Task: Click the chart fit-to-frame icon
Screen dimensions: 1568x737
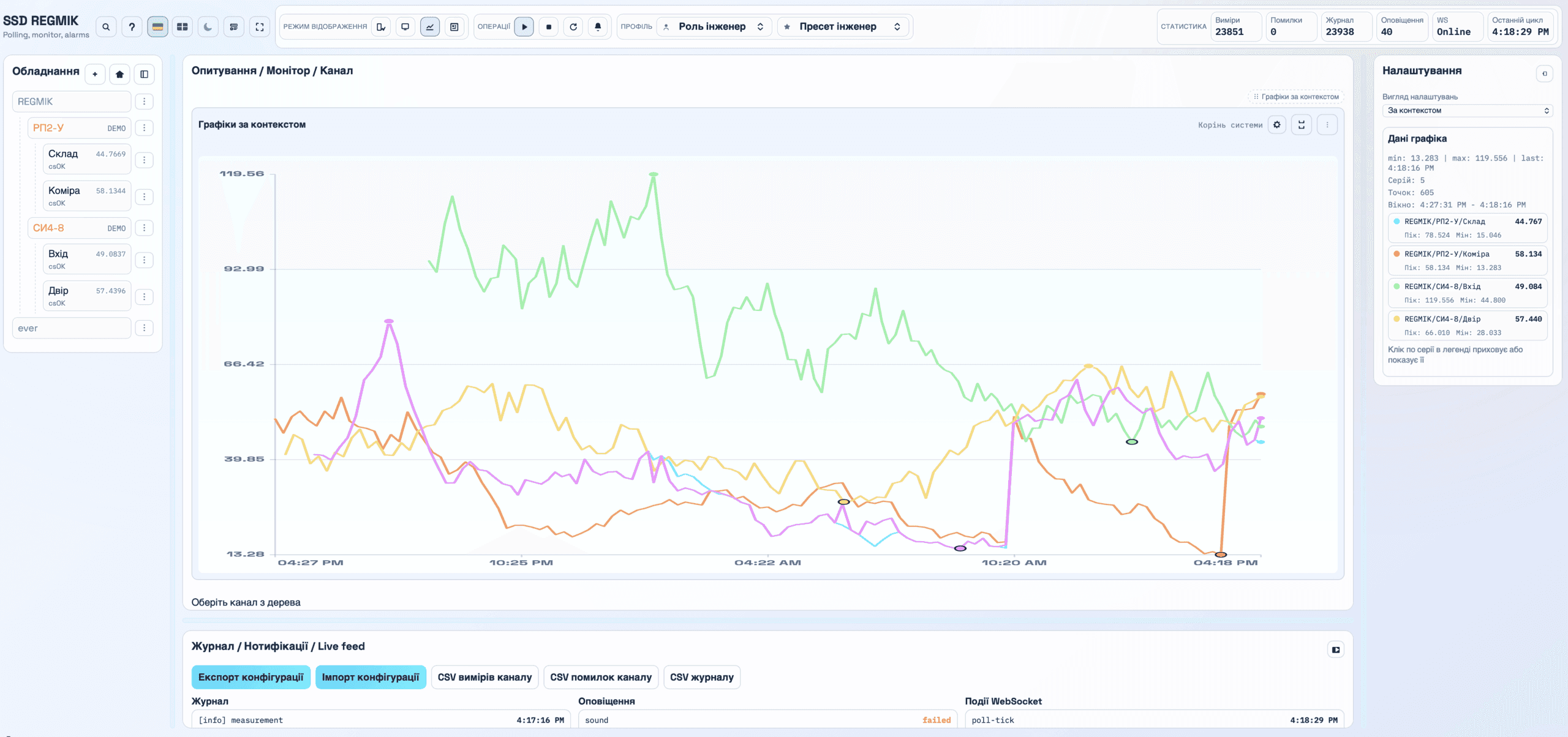Action: coord(1302,125)
